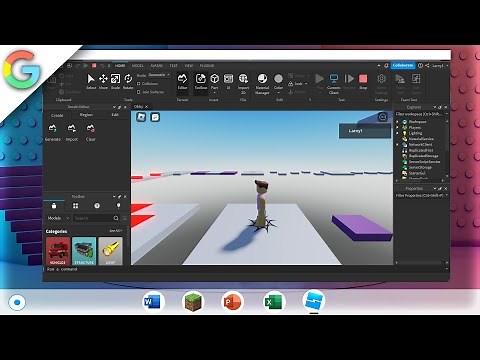Select the Rotate tool
This screenshot has height=360, width=480.
pos(128,79)
